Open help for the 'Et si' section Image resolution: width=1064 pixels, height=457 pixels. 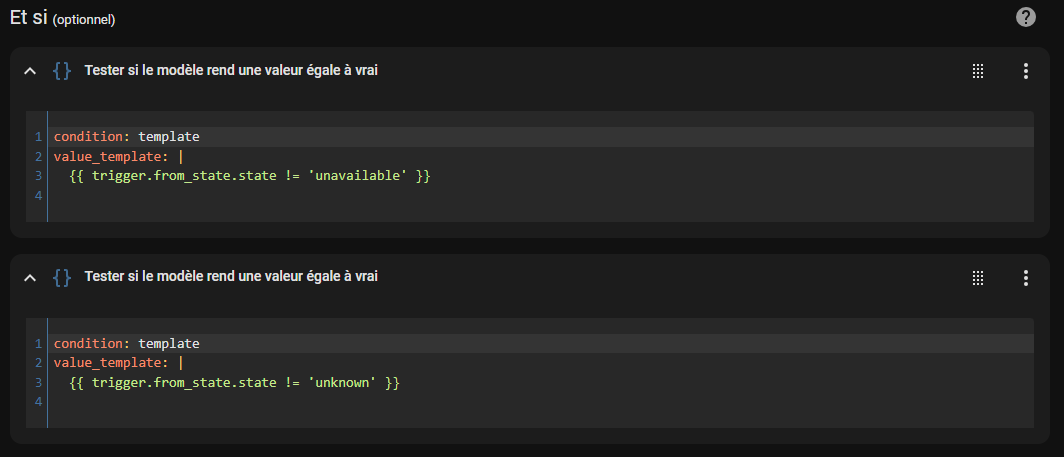tap(1025, 17)
